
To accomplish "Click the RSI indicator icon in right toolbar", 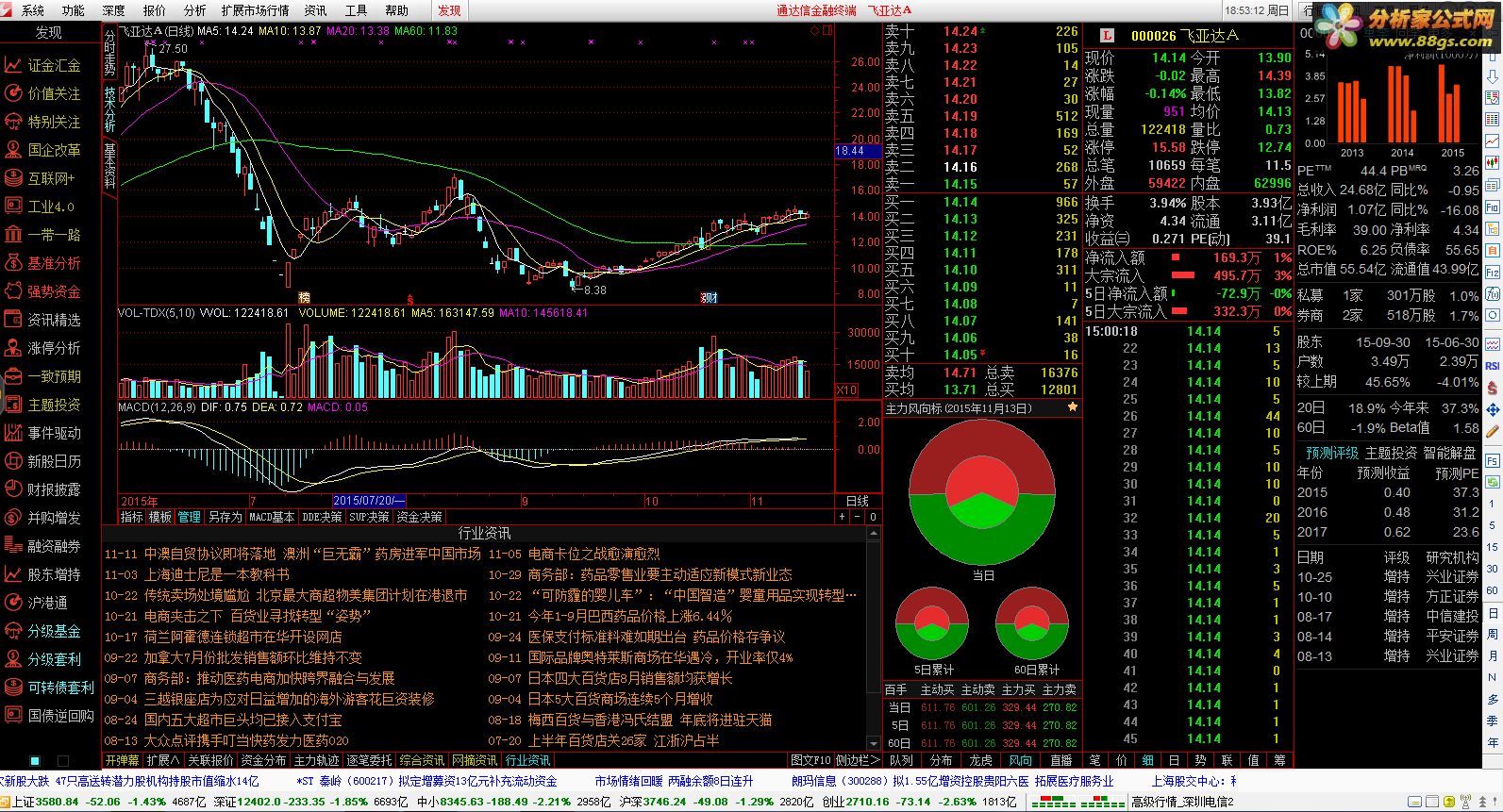I will pyautogui.click(x=1493, y=366).
